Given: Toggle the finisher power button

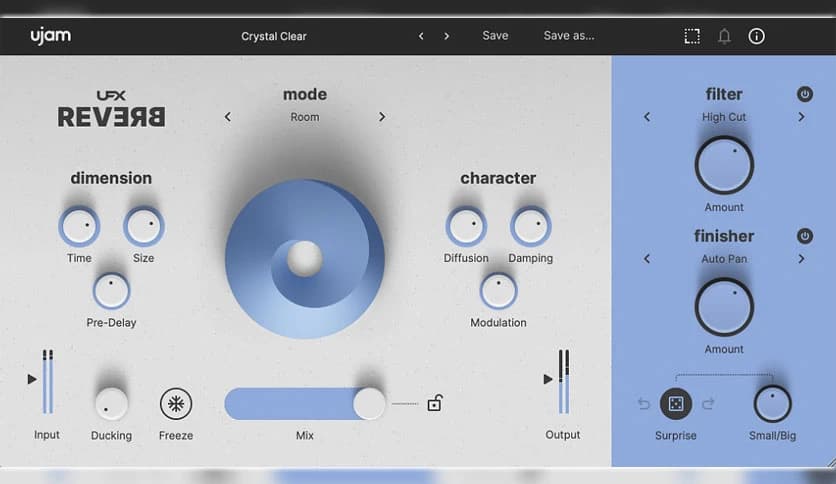Looking at the screenshot, I should [805, 236].
